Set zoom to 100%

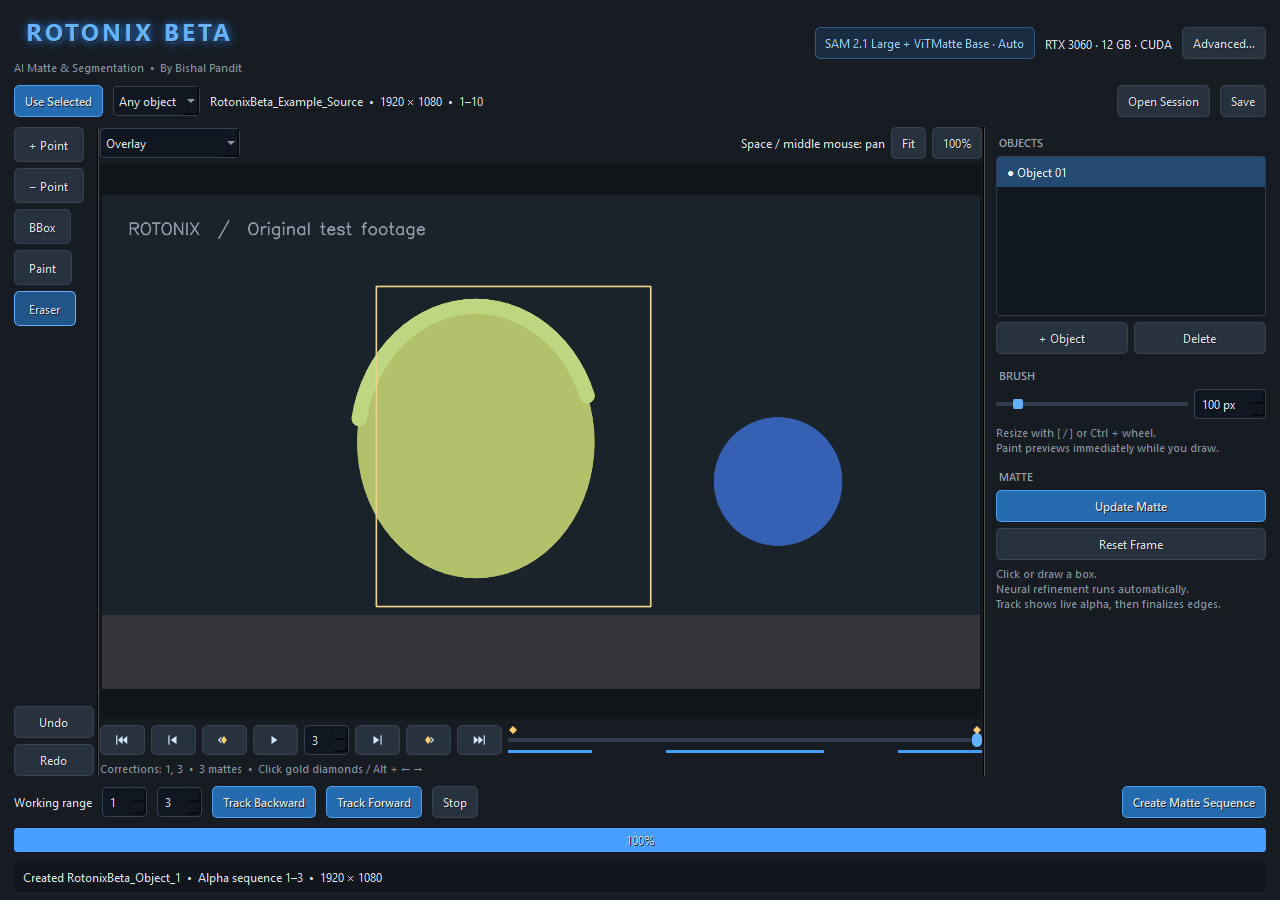point(957,144)
